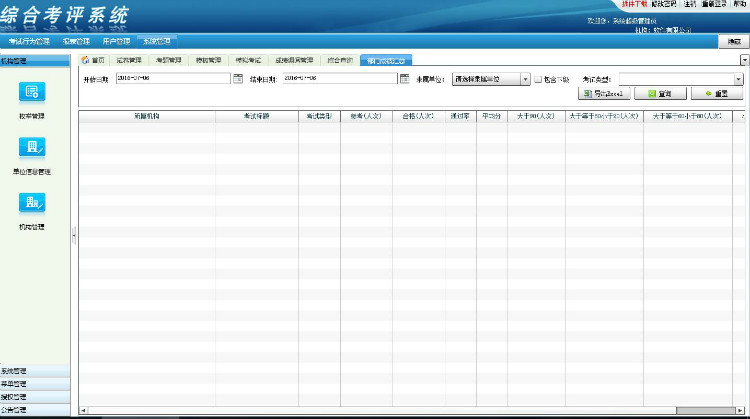This screenshot has height=419, width=750.
Task: Click left arrow of horizontal scrollbar
Action: pyautogui.click(x=83, y=410)
